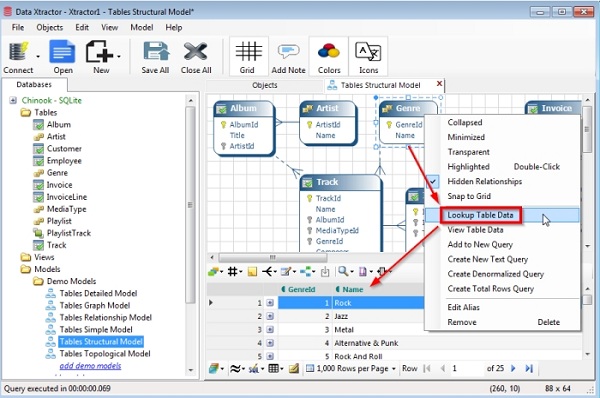Screen dimensions: 600x398
Task: Close the Tables Structural Model tab
Action: pyautogui.click(x=439, y=83)
